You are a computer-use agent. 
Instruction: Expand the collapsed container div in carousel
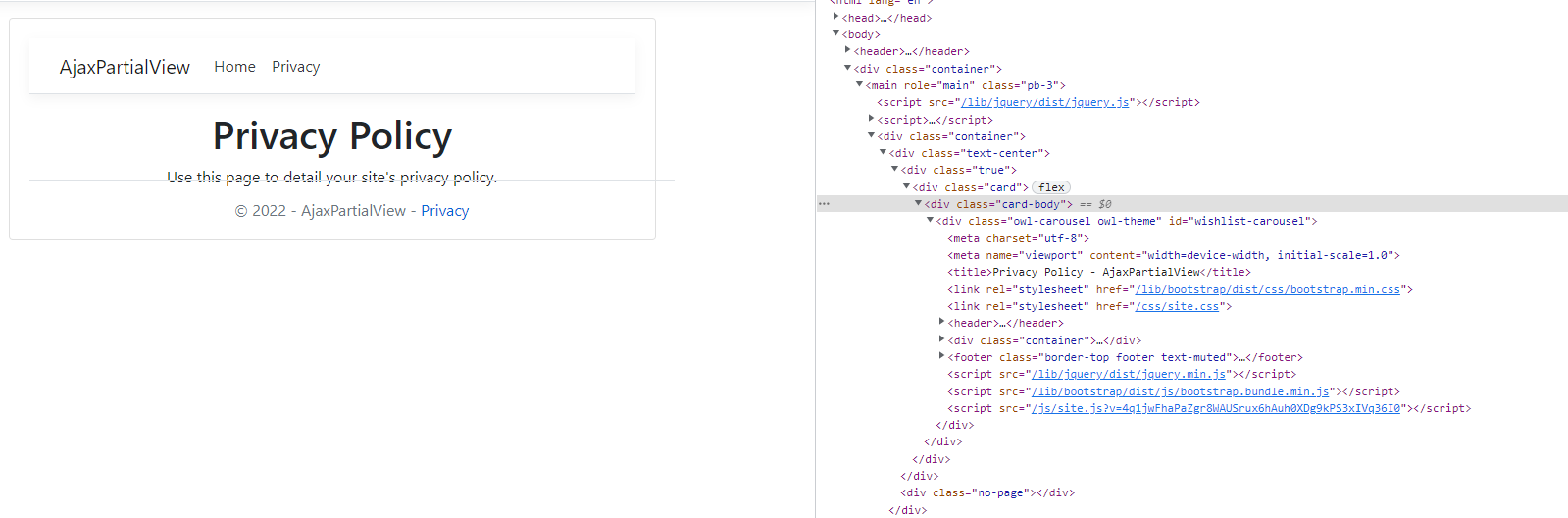(942, 339)
